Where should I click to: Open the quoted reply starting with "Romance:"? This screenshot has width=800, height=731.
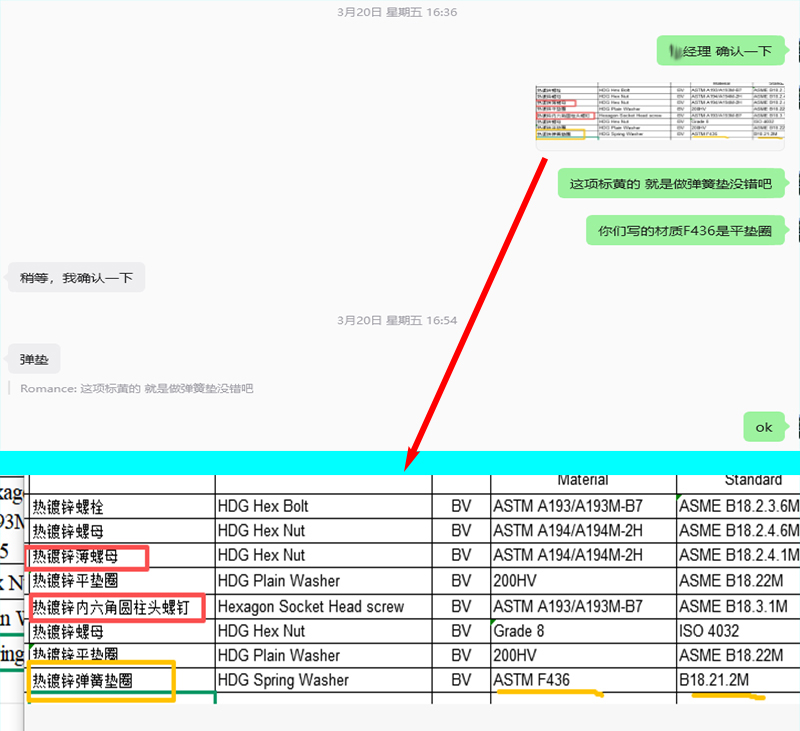click(x=136, y=389)
